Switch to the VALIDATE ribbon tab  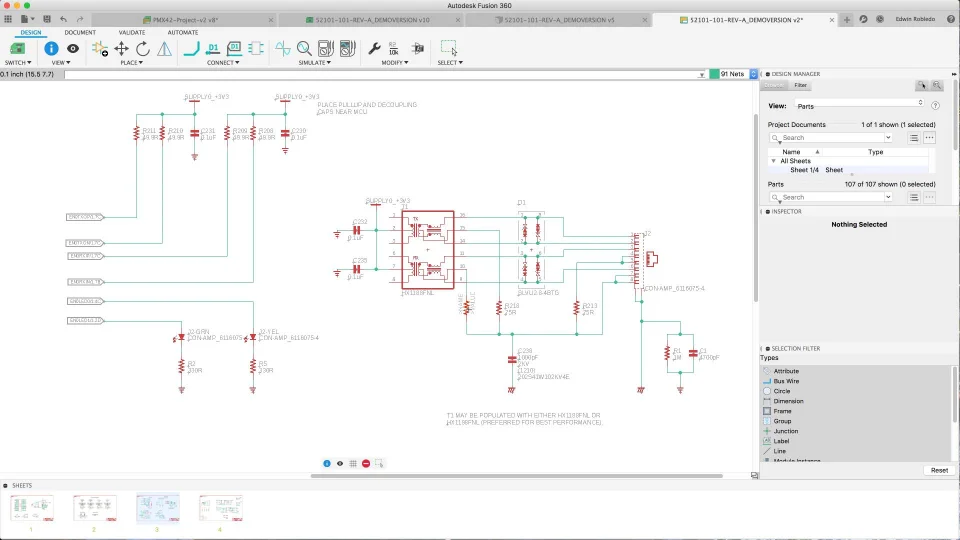click(132, 32)
